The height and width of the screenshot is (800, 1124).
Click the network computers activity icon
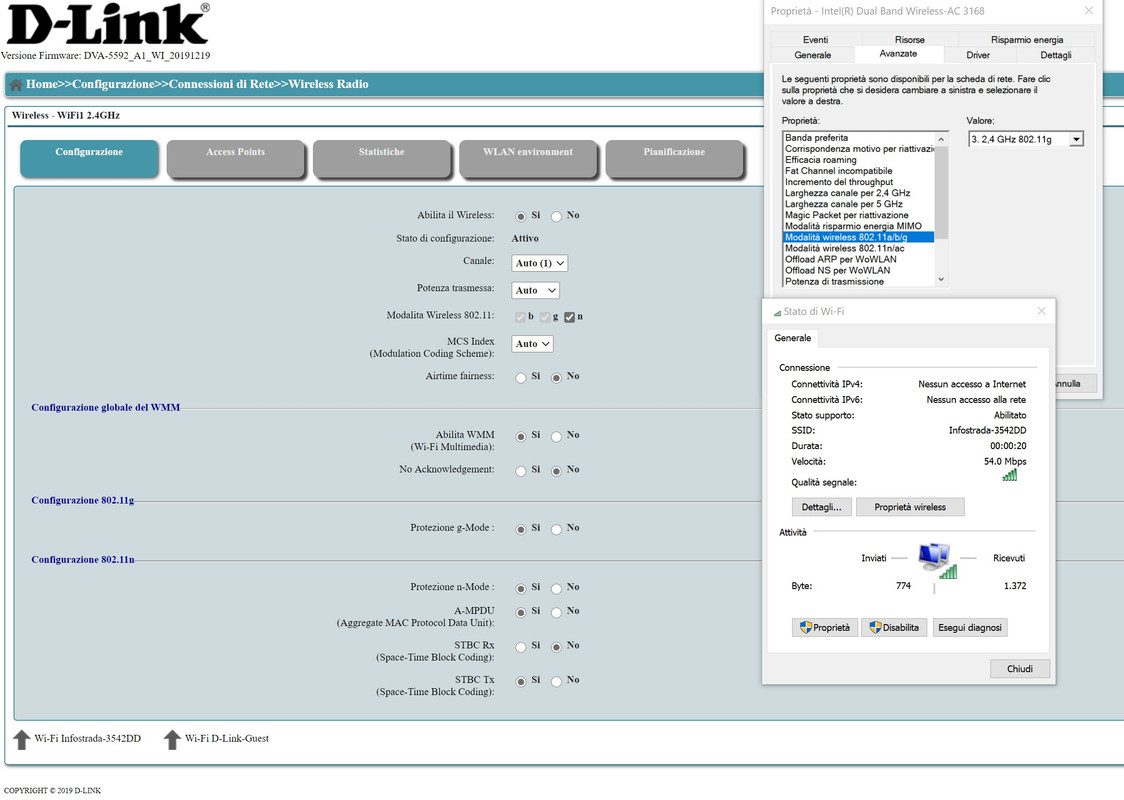[x=937, y=560]
